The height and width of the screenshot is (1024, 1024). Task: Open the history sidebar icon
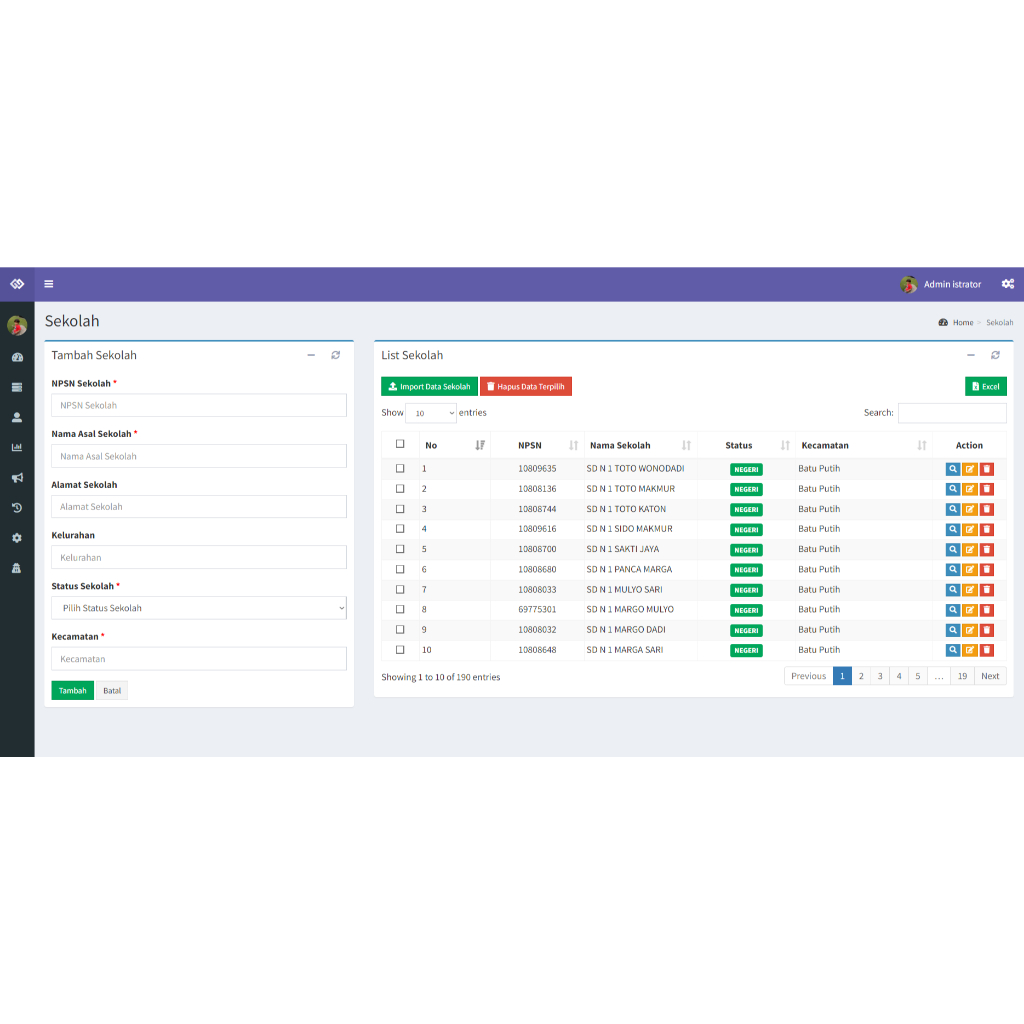(x=17, y=507)
